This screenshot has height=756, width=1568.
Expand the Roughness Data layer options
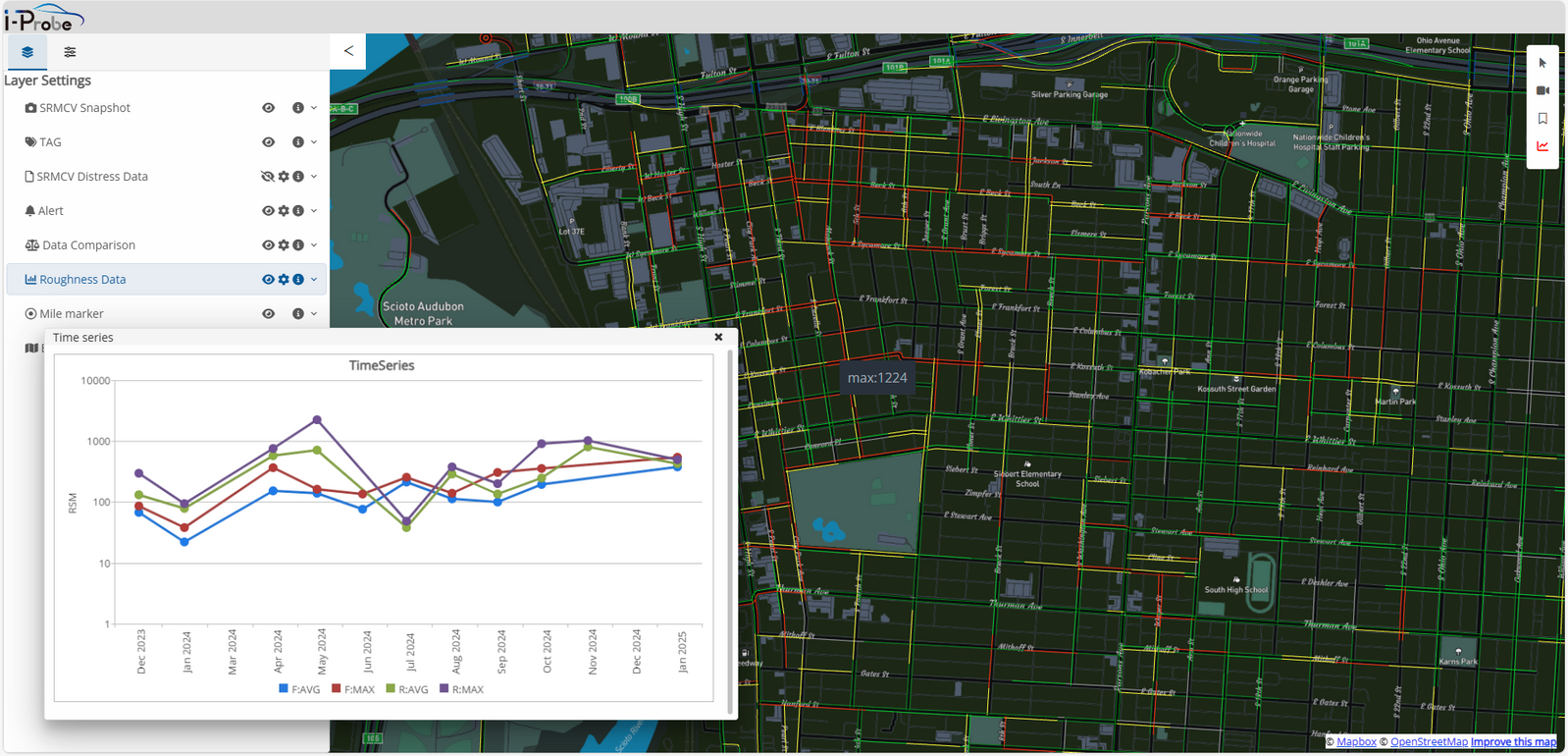point(314,280)
